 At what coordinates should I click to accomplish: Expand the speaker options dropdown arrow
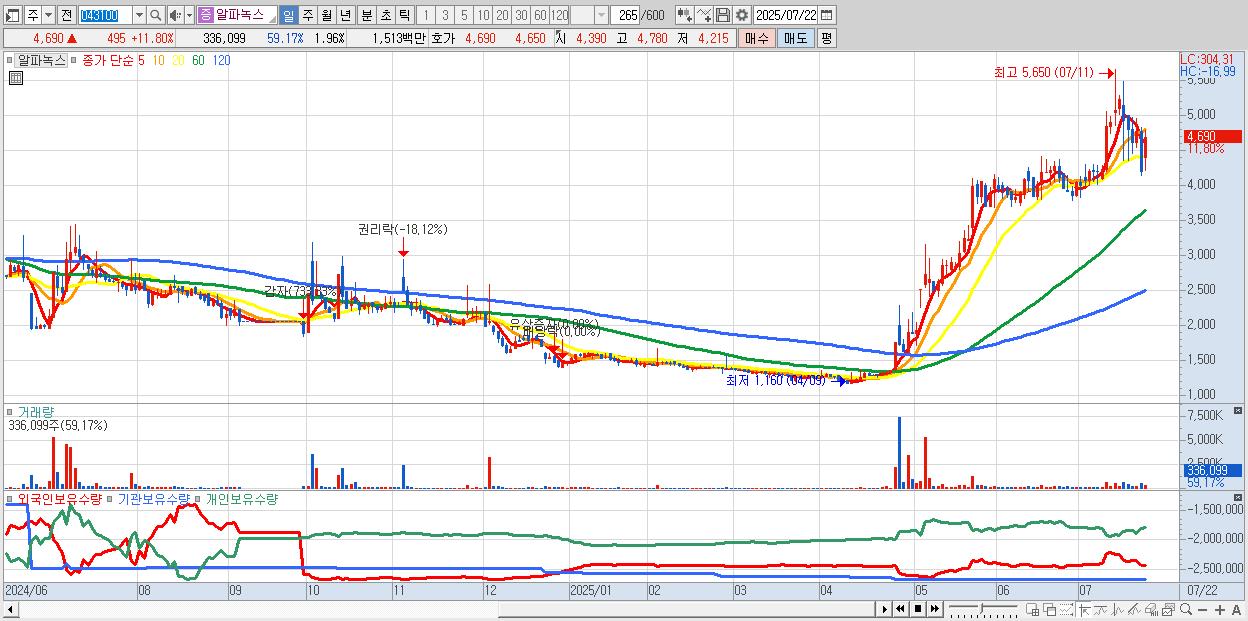click(x=189, y=15)
